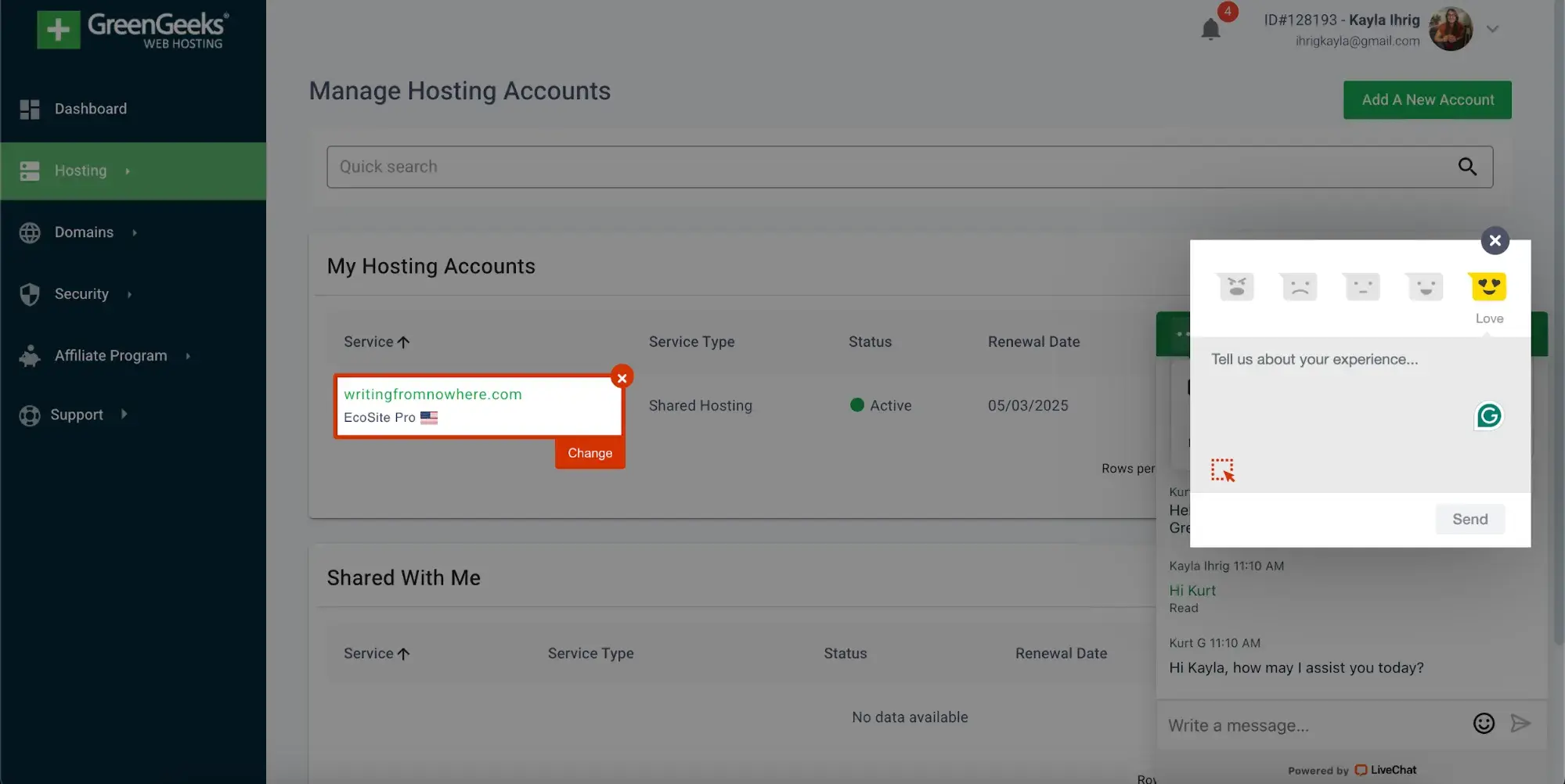Open the Dashboard menu item

[x=90, y=109]
